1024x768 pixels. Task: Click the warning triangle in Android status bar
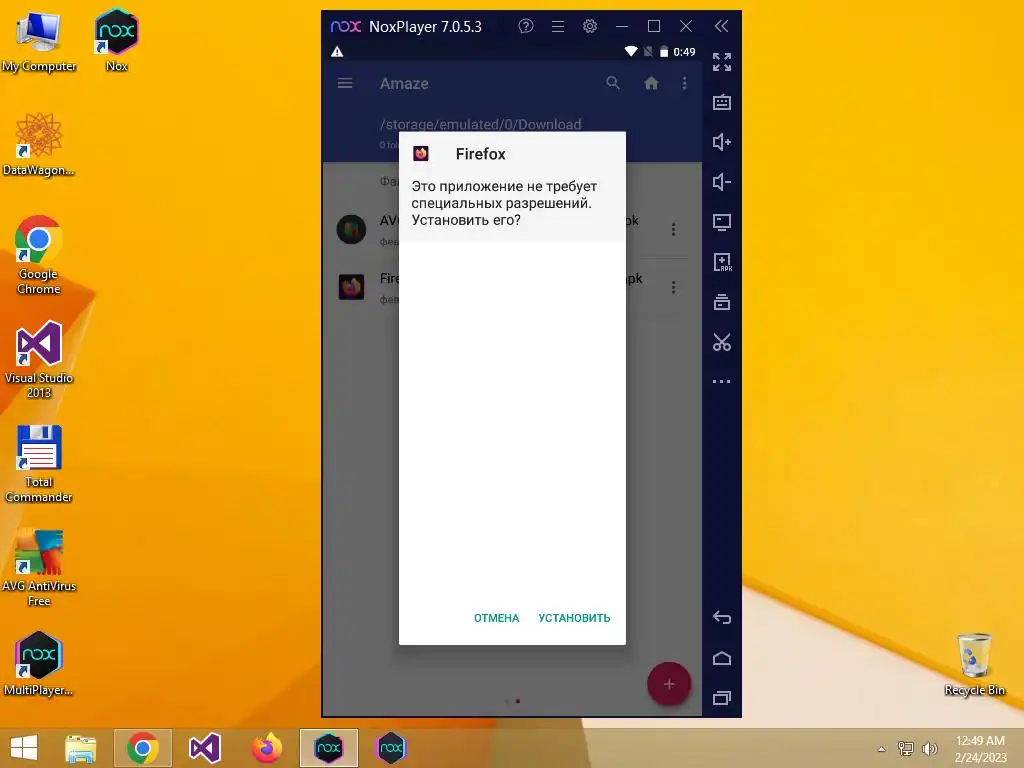[337, 52]
